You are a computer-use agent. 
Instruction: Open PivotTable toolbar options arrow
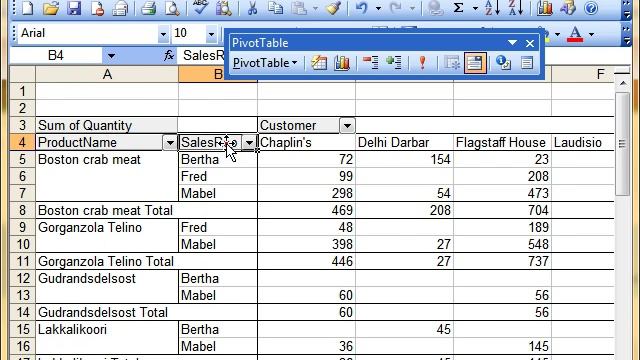[x=512, y=43]
